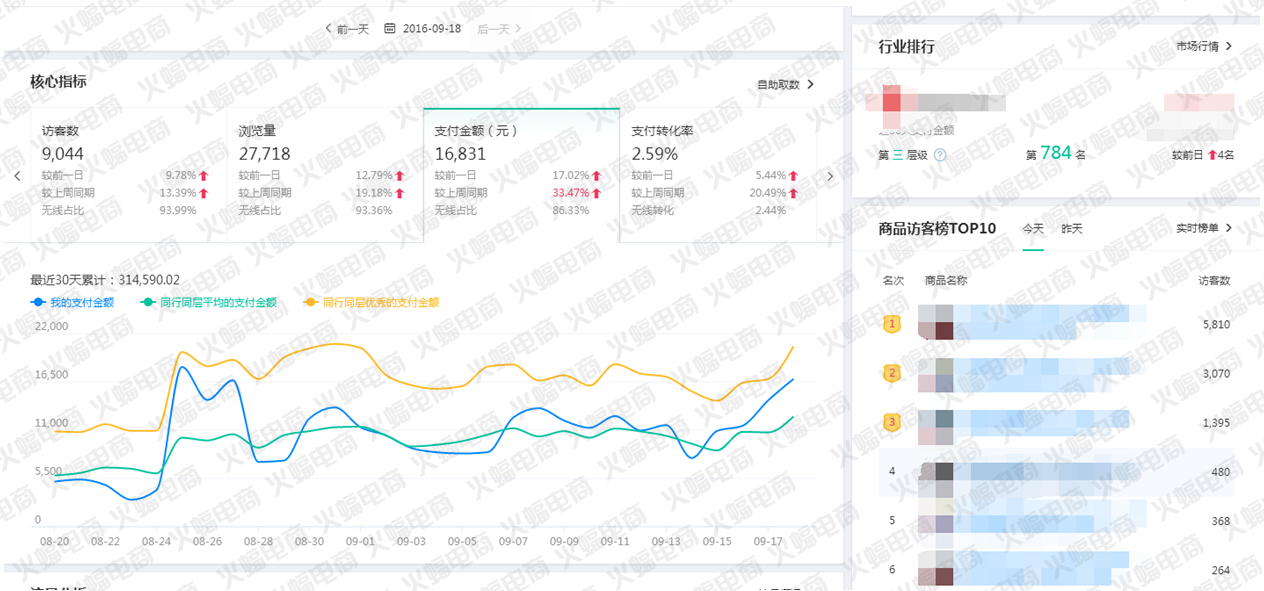Click rank 3 badge icon
This screenshot has width=1264, height=591.
coord(892,422)
